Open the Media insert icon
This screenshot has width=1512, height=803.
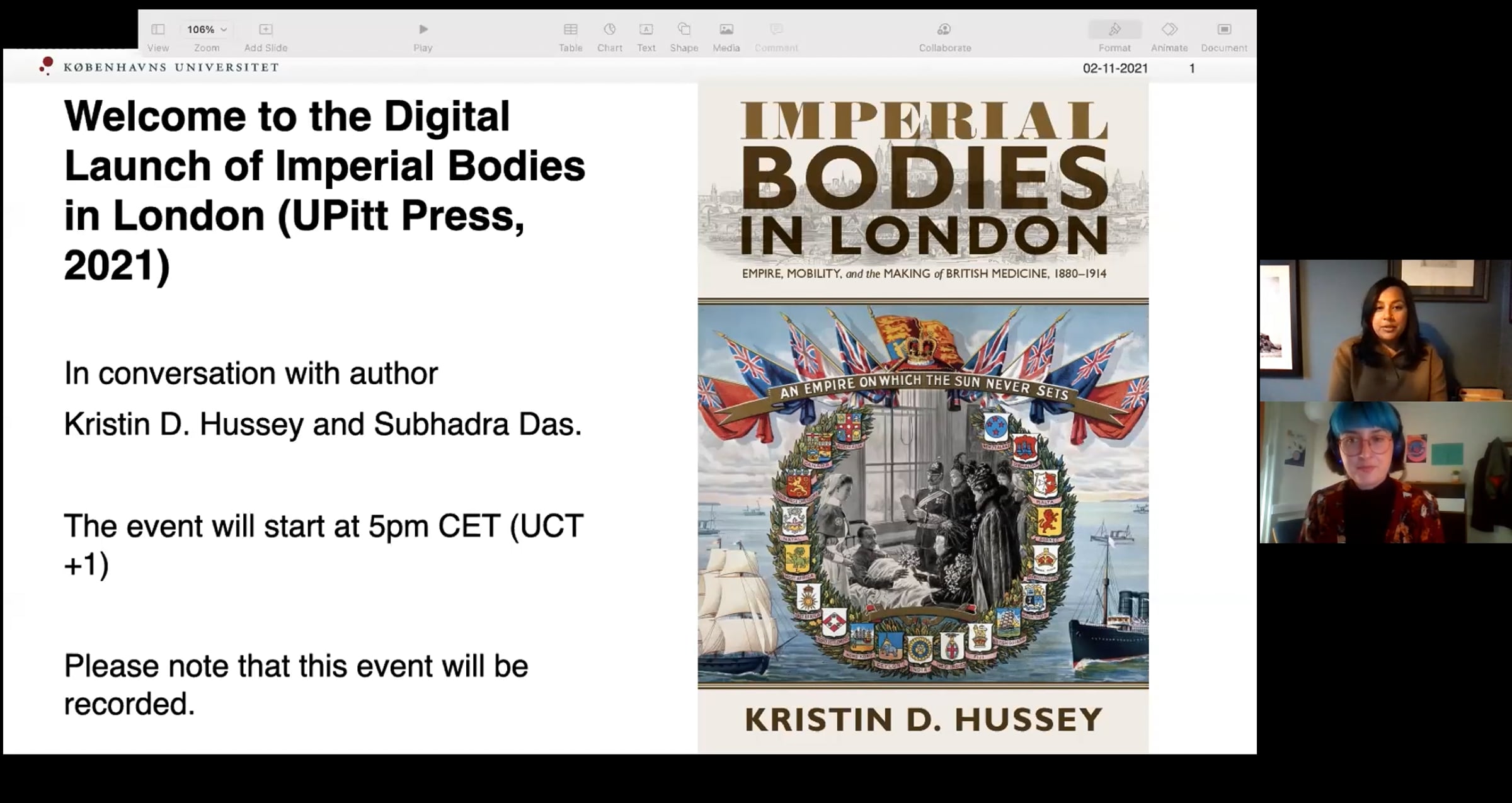point(726,30)
